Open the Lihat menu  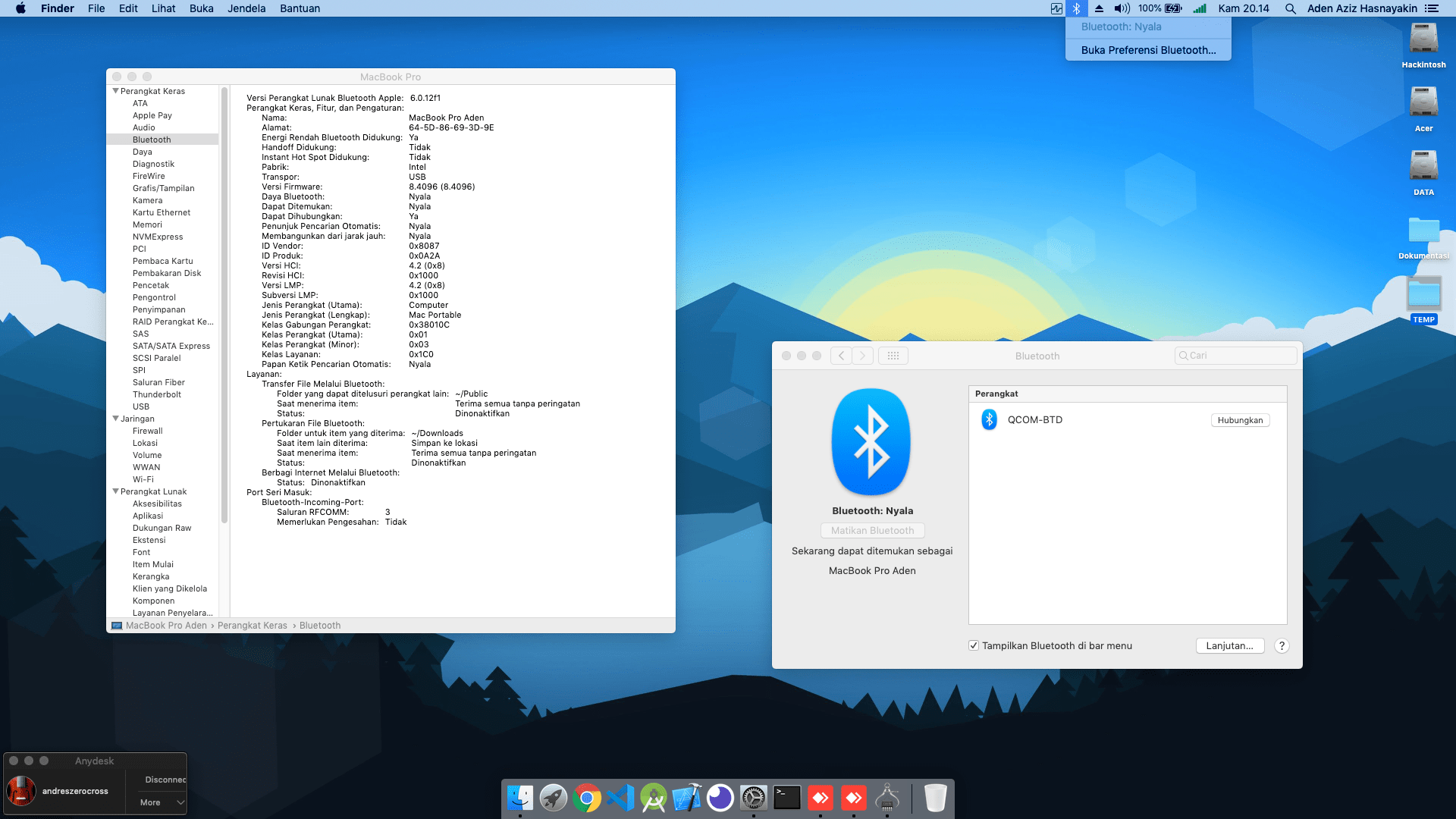[x=163, y=8]
